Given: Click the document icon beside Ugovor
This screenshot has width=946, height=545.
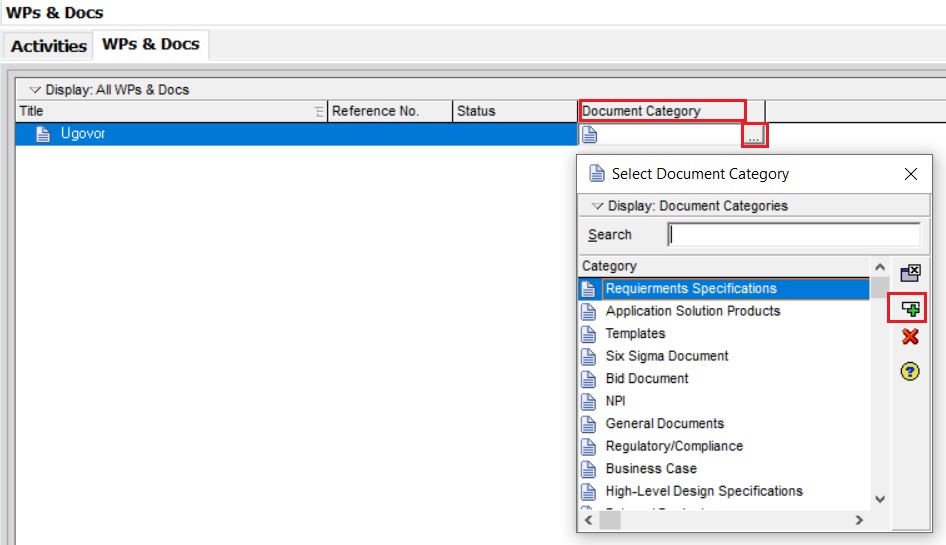Looking at the screenshot, I should 43,135.
